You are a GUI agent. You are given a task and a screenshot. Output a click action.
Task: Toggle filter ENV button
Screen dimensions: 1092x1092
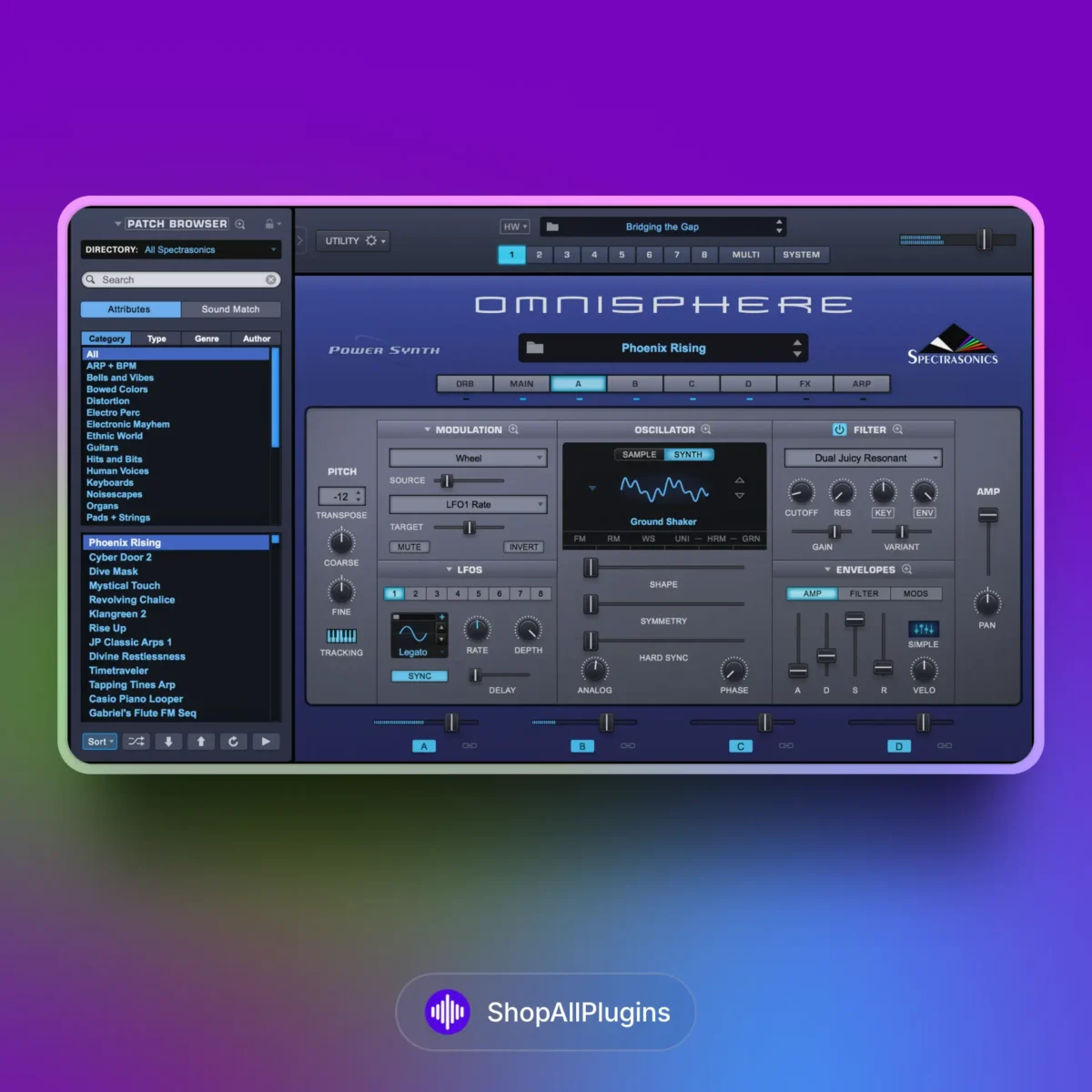coord(925,513)
